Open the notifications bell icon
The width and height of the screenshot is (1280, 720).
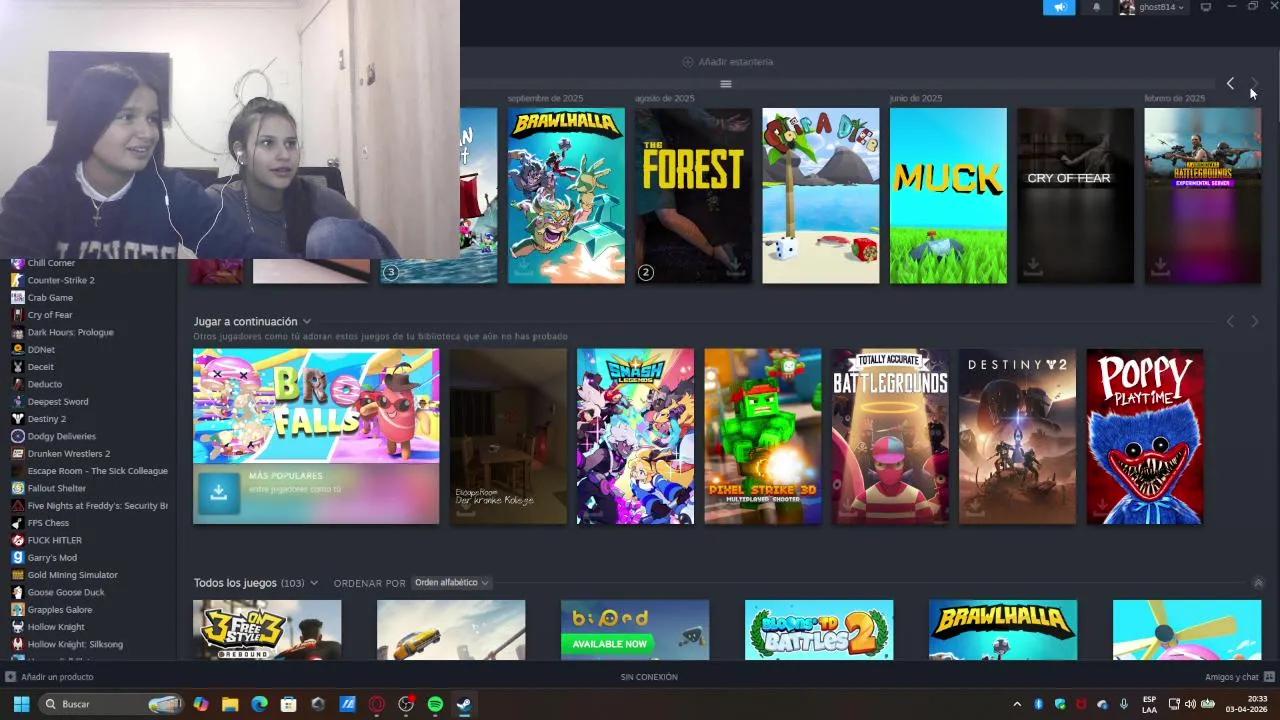click(1096, 7)
